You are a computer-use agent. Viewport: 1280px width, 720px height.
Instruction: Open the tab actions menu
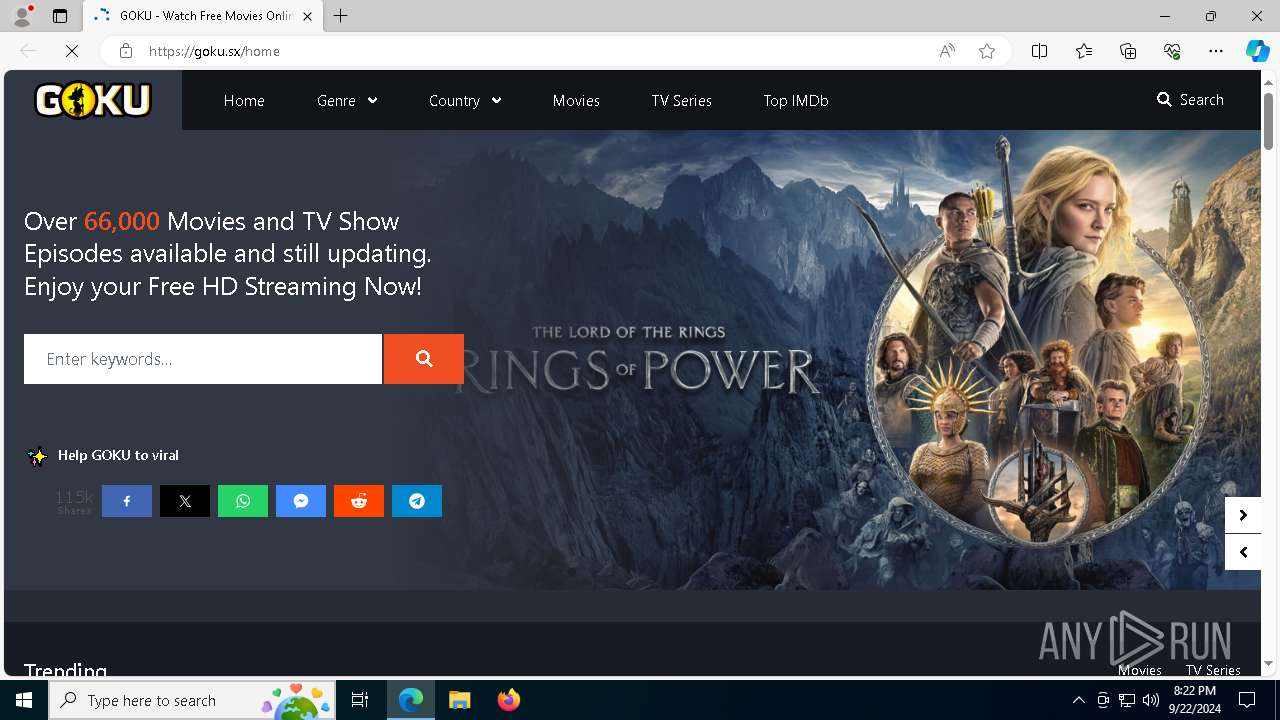[x=60, y=16]
